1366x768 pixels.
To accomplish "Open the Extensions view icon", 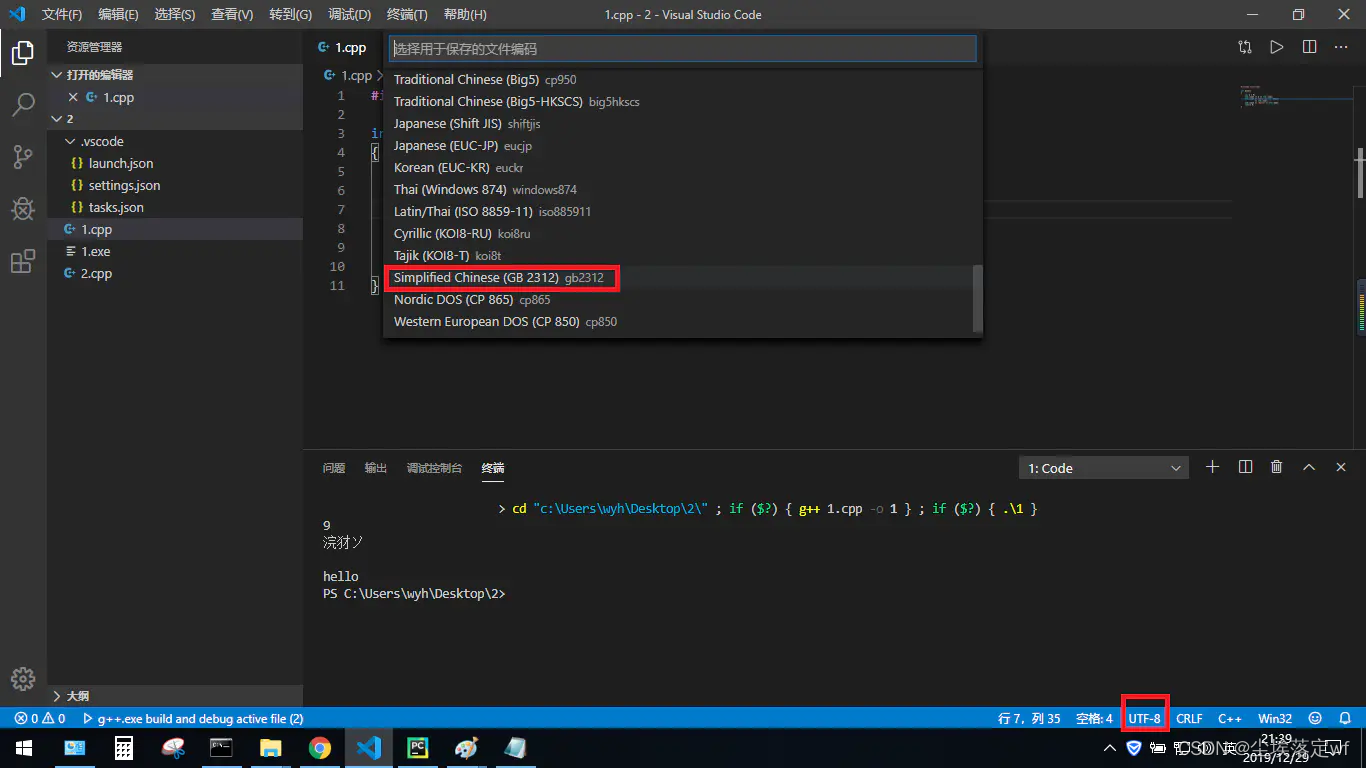I will point(23,261).
